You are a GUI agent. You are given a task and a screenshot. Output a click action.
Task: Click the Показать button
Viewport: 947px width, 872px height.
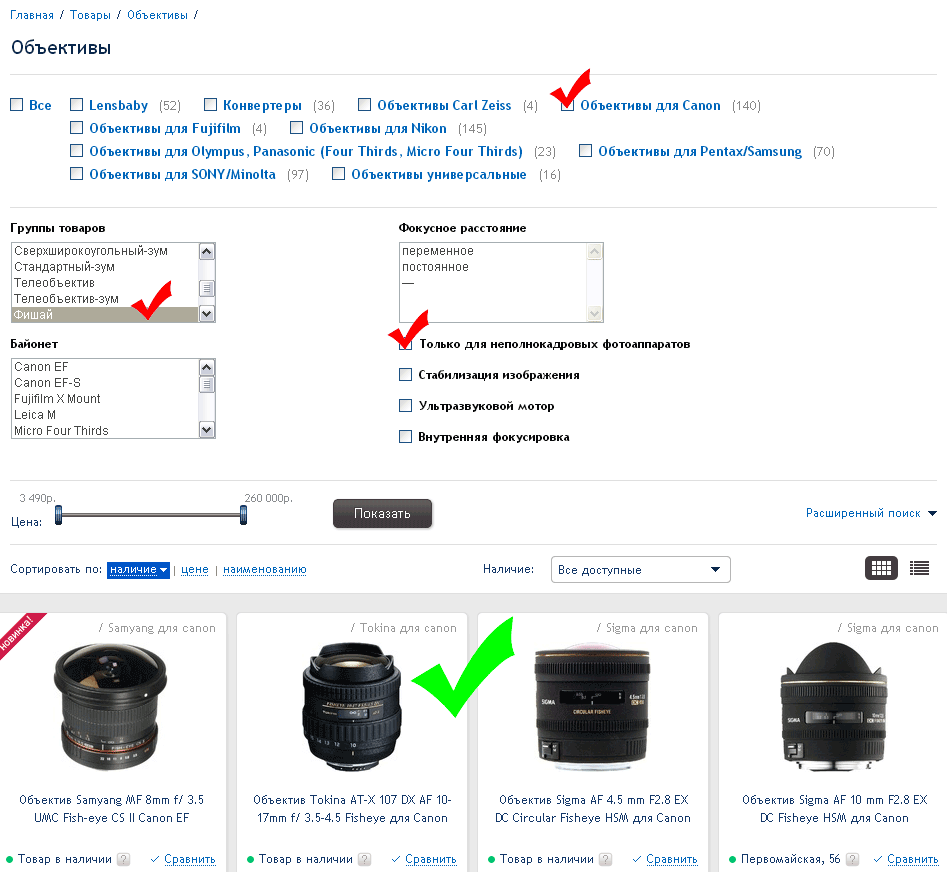382,513
